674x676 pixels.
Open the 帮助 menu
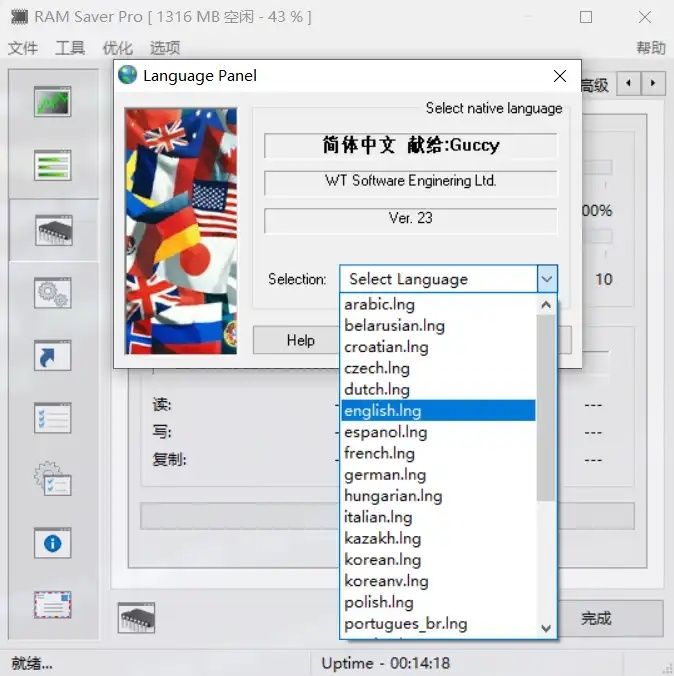(x=651, y=48)
